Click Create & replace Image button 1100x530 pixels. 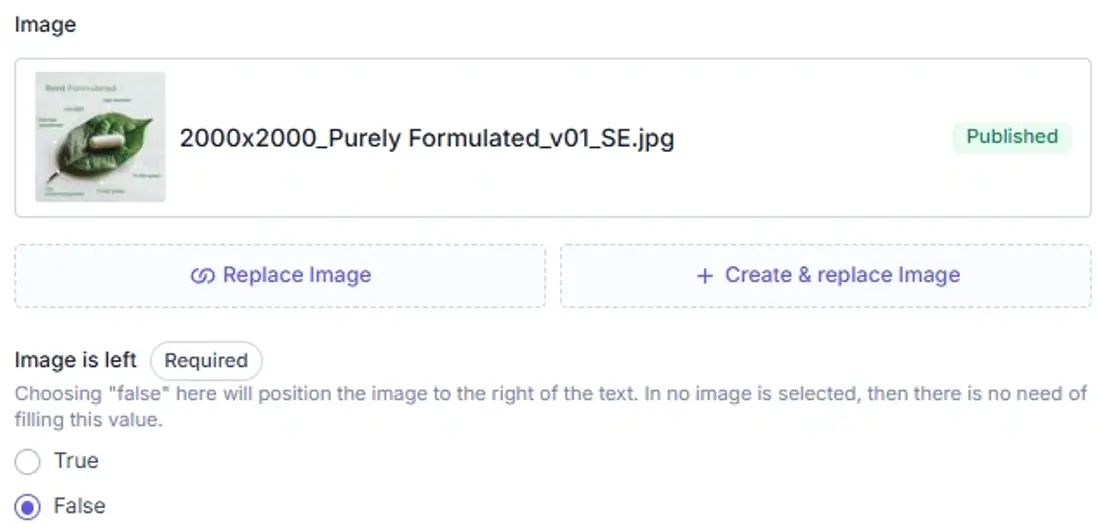pyautogui.click(x=826, y=276)
